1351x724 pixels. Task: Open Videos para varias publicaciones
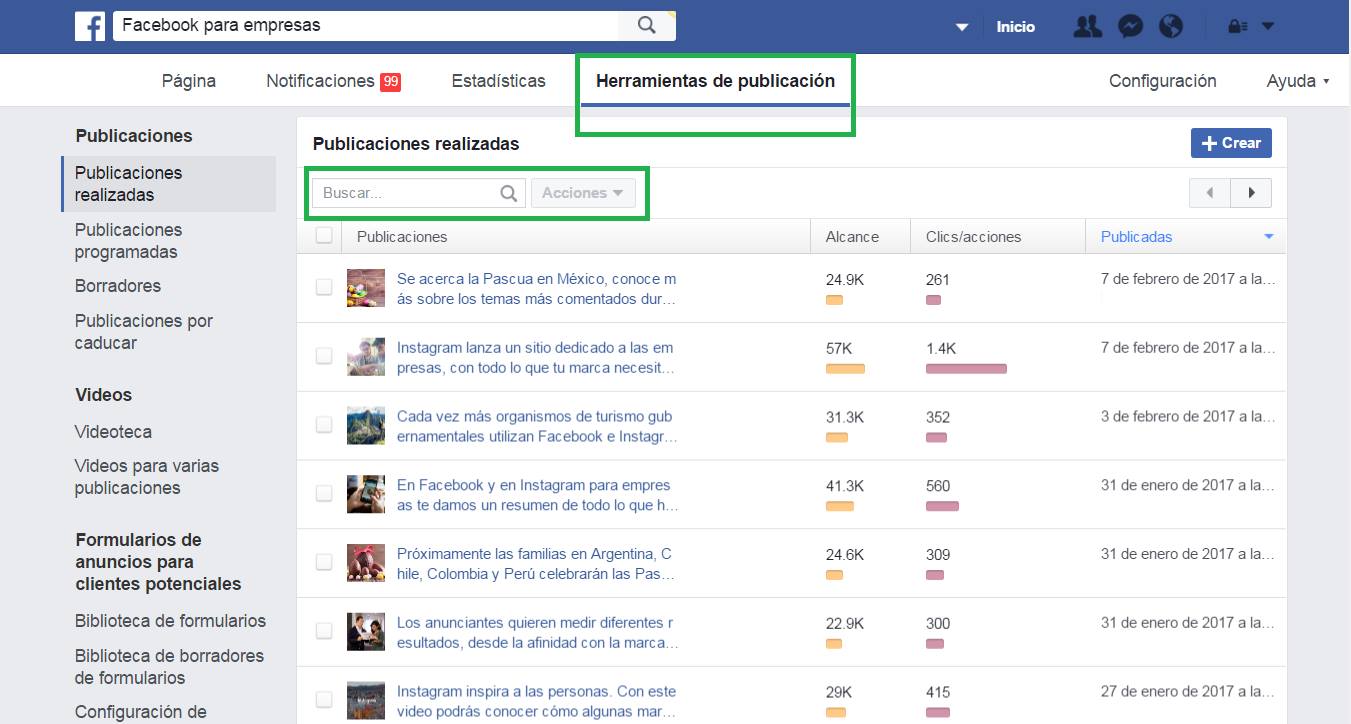coord(147,477)
